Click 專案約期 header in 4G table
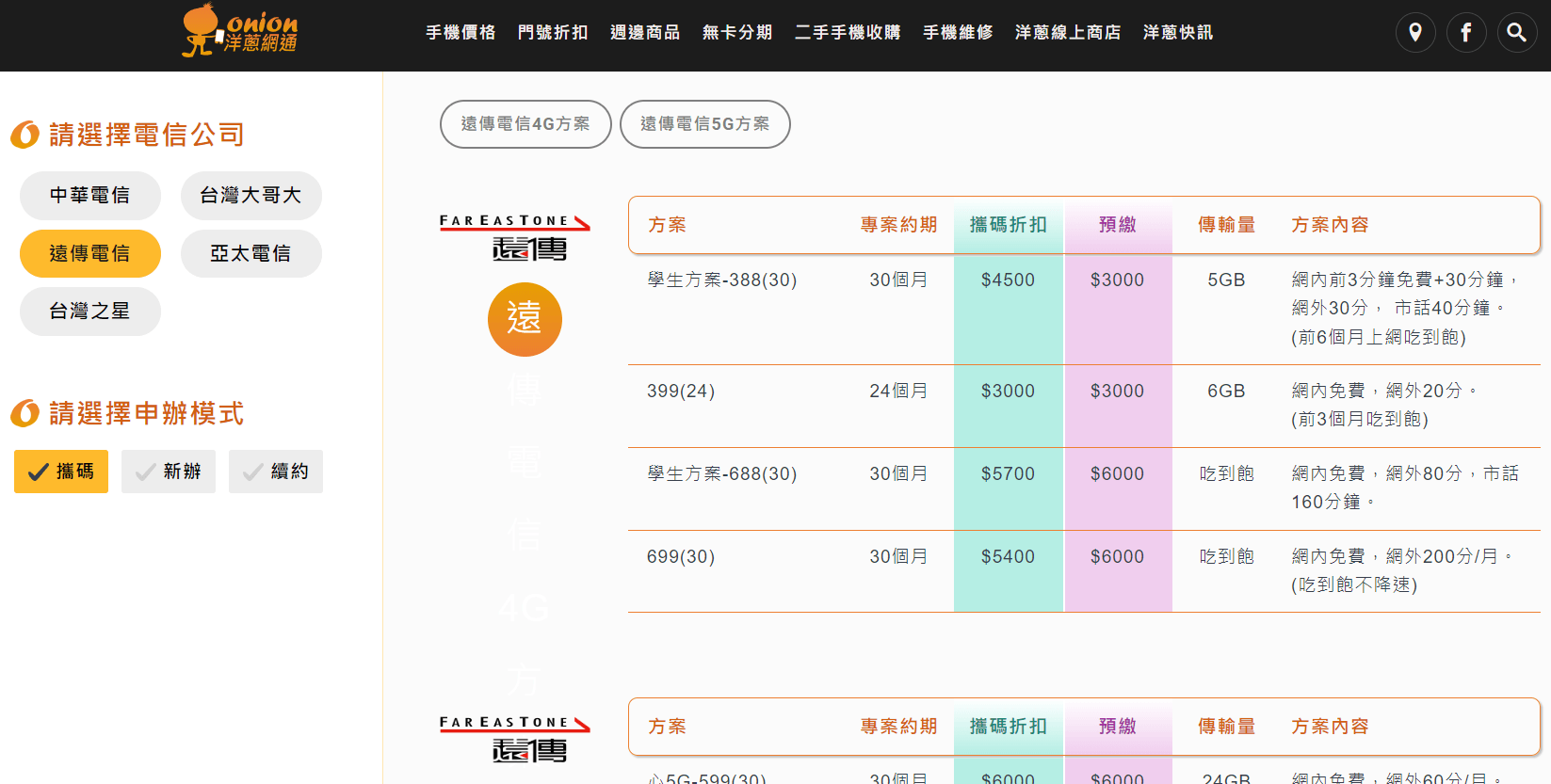This screenshot has width=1551, height=784. (899, 225)
